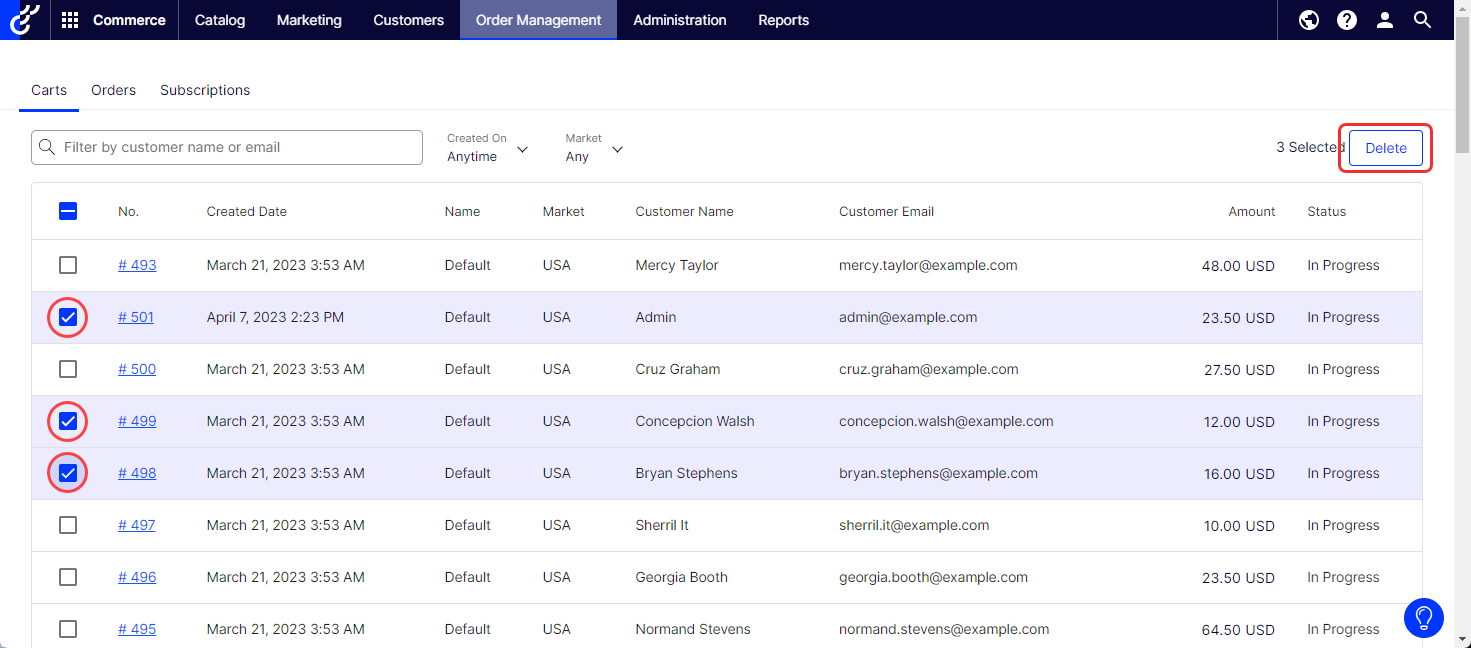Open the Reports menu
1471x648 pixels.
click(x=784, y=20)
